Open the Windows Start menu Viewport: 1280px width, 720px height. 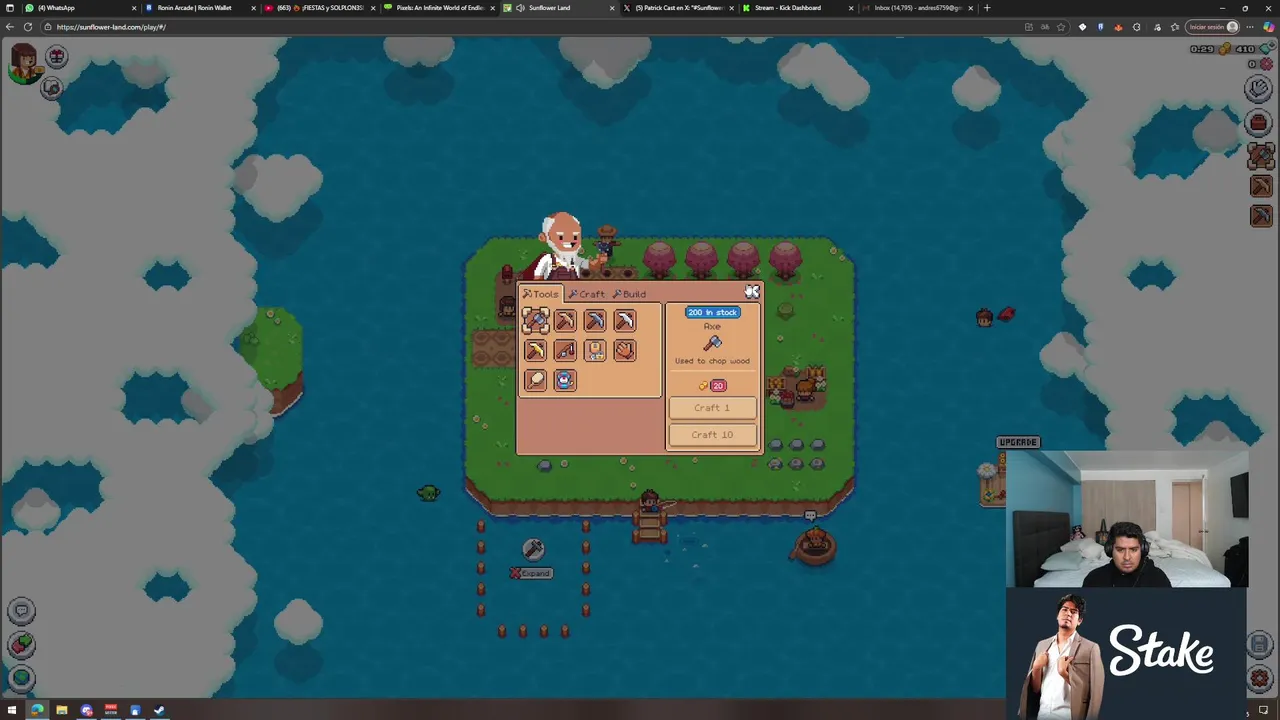(x=11, y=710)
